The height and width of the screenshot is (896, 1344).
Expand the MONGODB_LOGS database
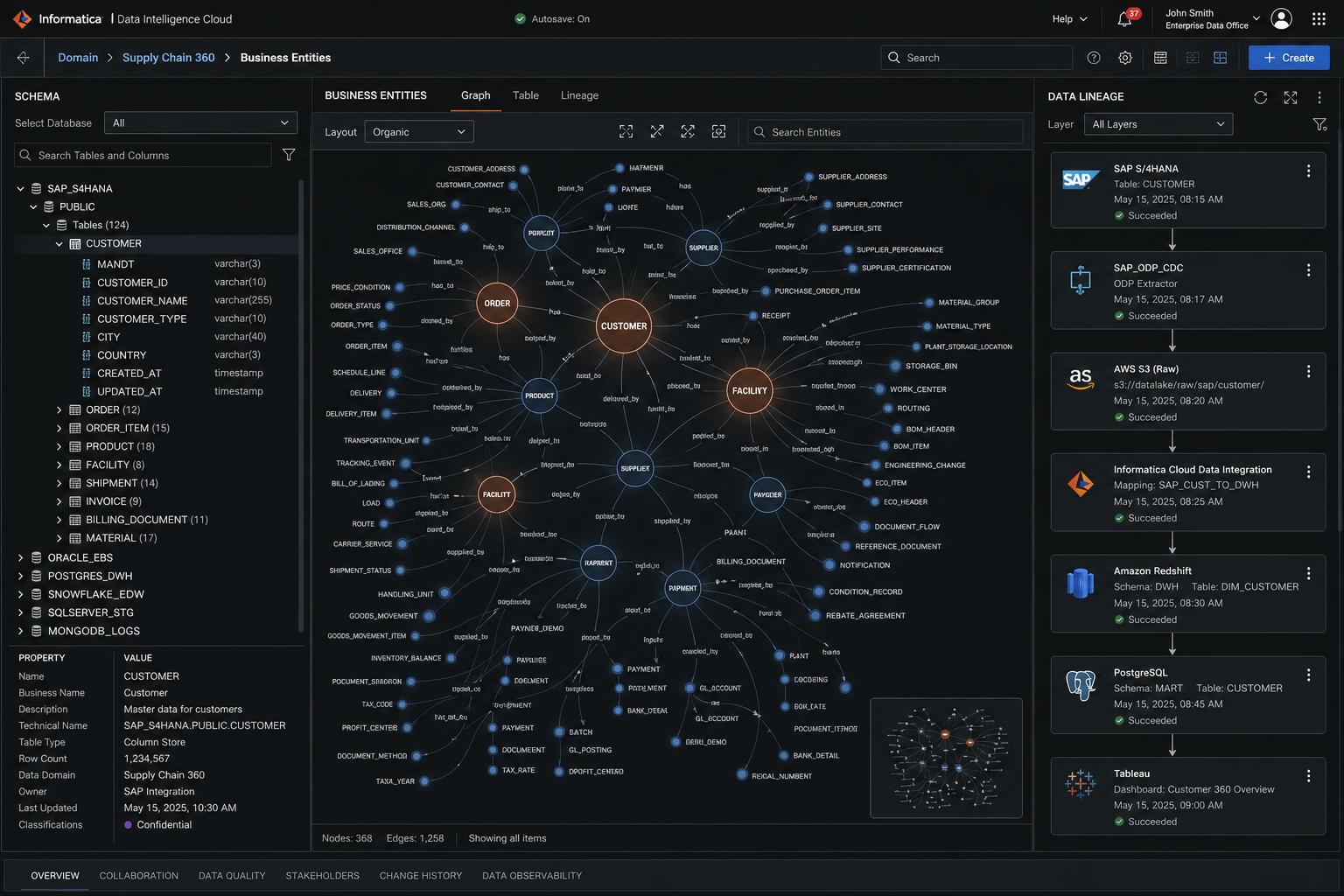(20, 631)
